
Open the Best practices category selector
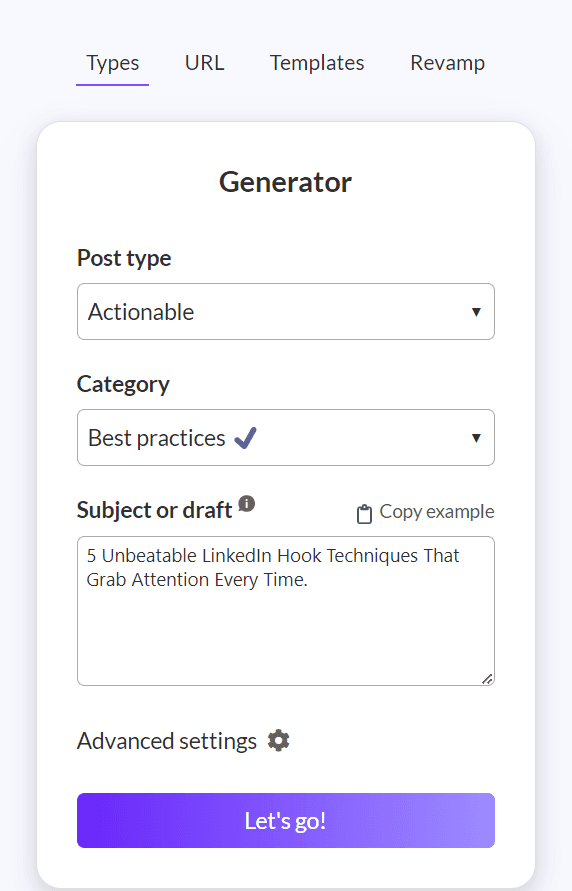tap(286, 438)
